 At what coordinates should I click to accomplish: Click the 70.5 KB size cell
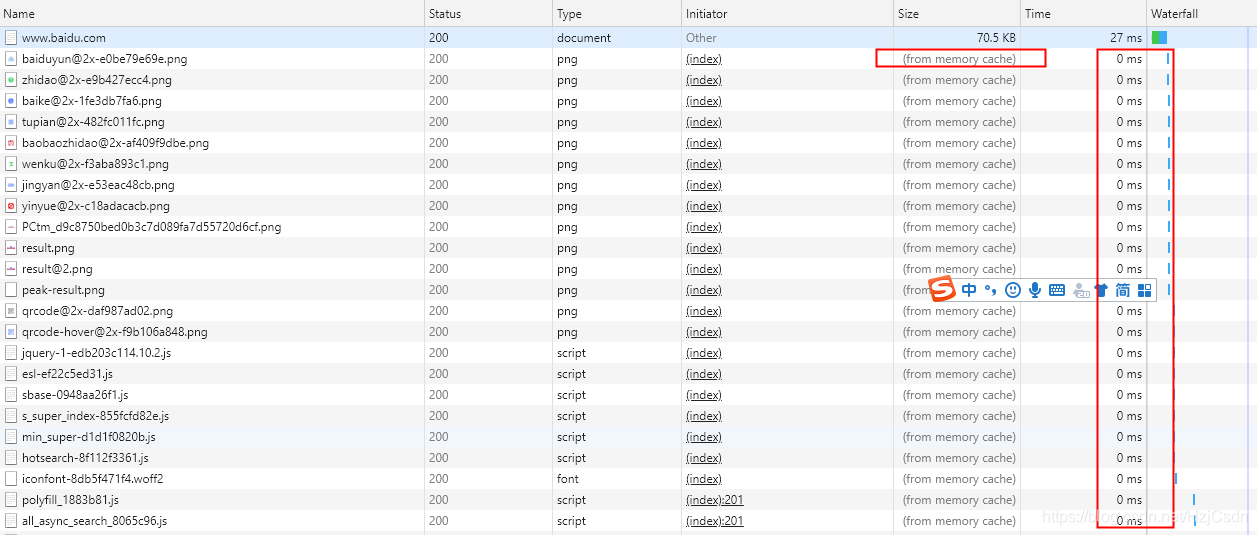pyautogui.click(x=996, y=38)
